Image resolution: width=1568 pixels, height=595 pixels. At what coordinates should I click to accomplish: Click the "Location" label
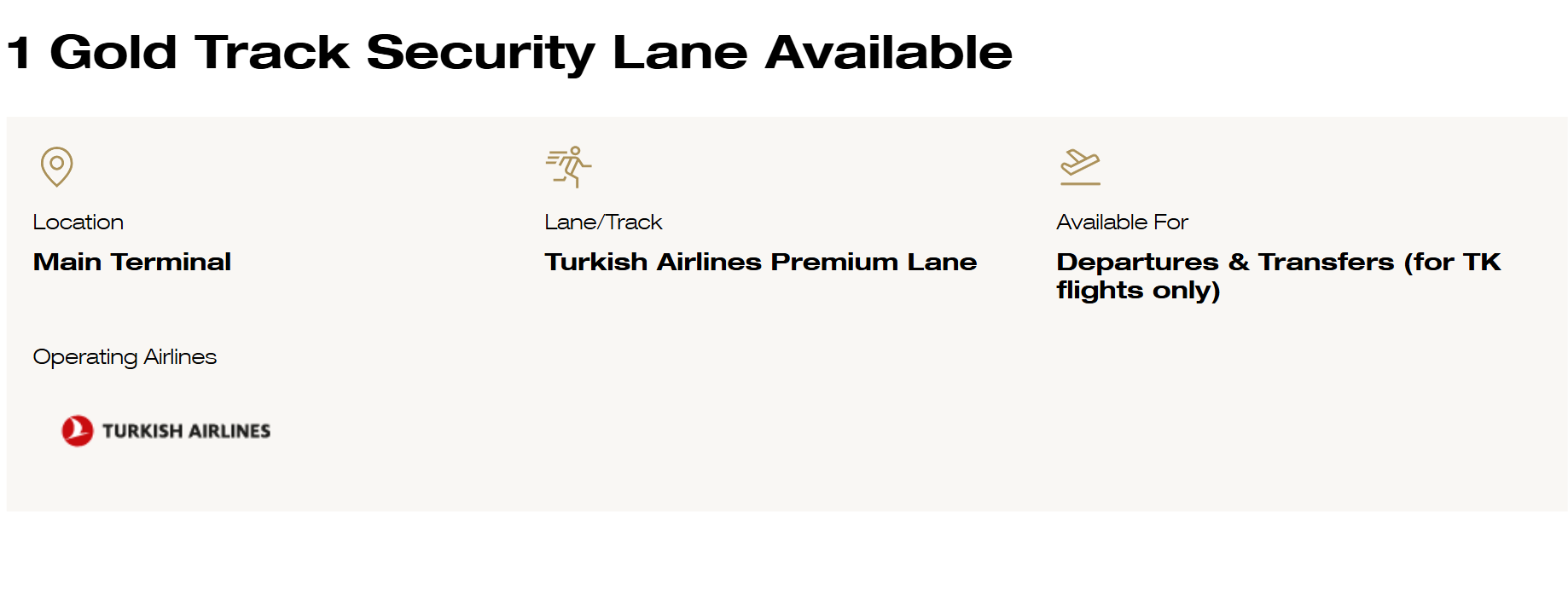click(78, 222)
